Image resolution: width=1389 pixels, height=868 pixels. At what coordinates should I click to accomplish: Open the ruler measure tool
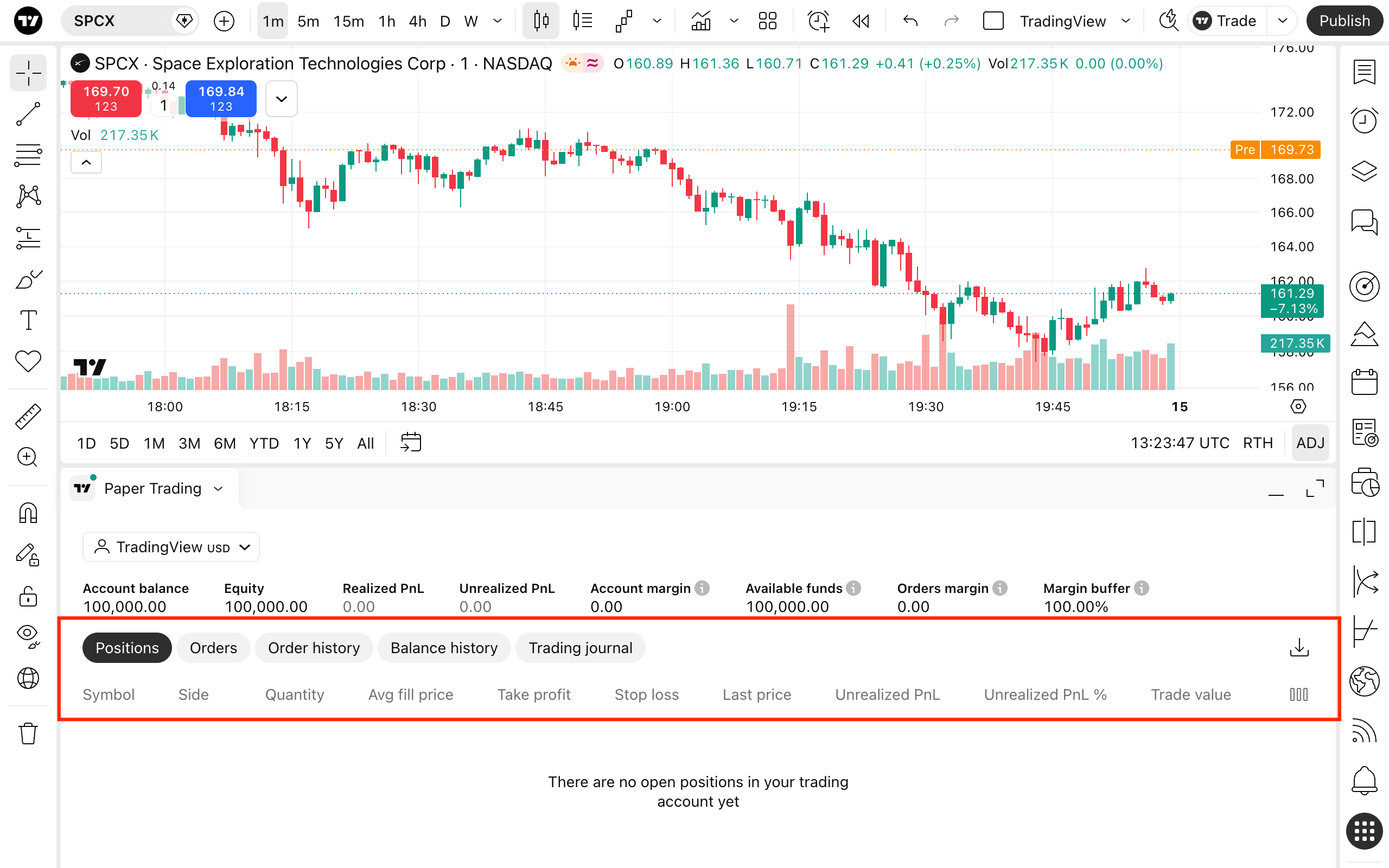pyautogui.click(x=28, y=417)
